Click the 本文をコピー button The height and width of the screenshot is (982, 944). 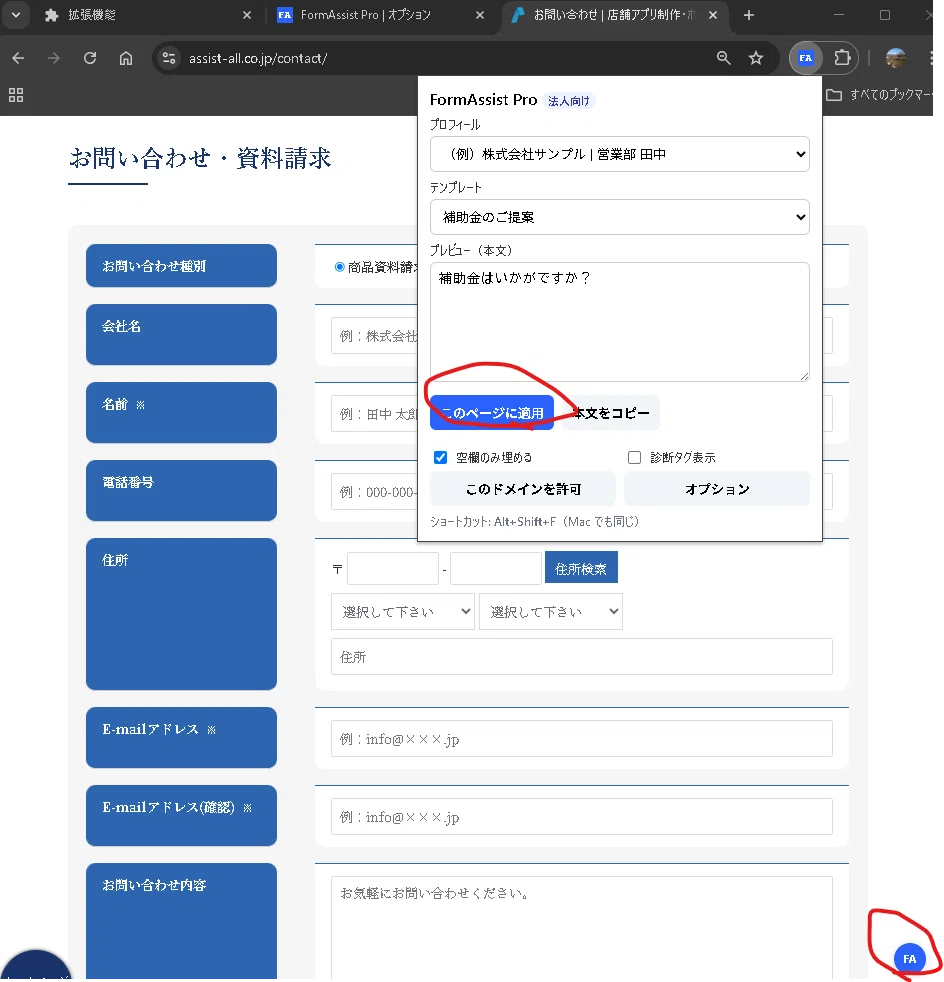pyautogui.click(x=611, y=413)
